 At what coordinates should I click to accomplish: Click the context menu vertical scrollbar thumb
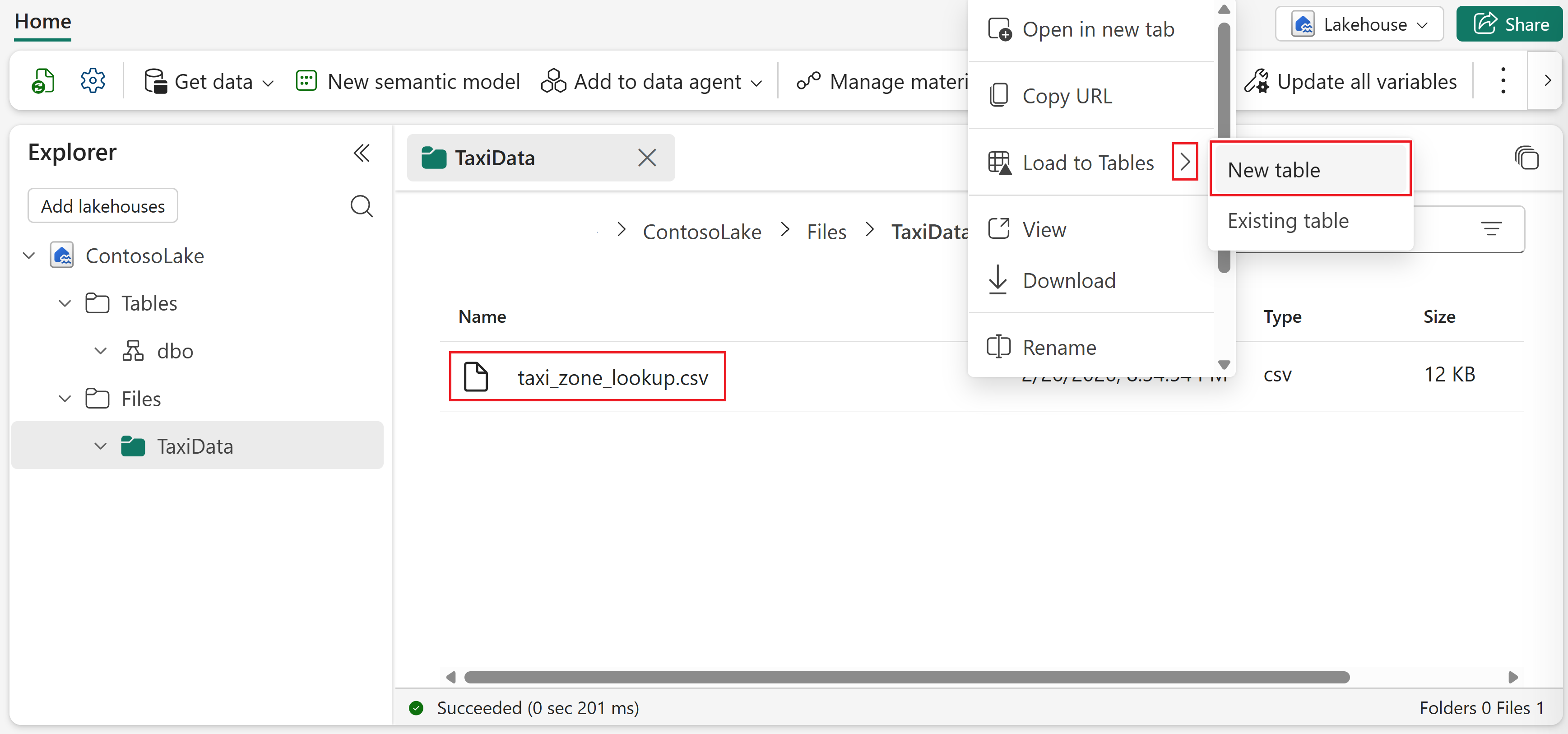1224,147
